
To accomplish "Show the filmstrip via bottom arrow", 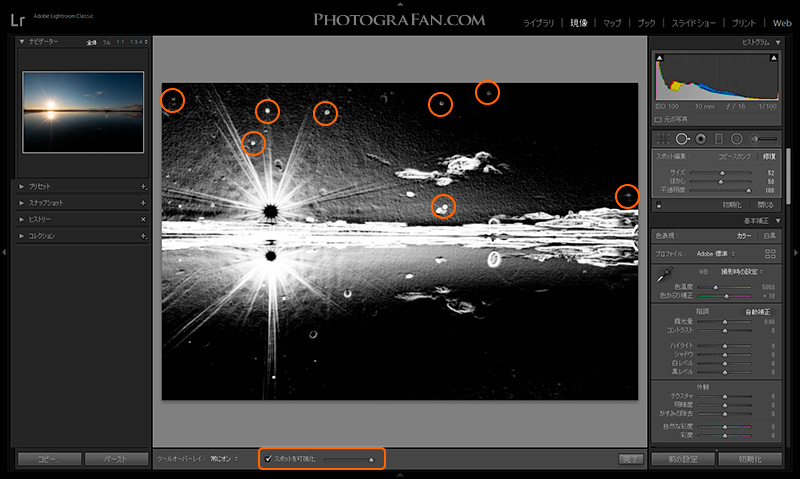I will click(x=400, y=475).
